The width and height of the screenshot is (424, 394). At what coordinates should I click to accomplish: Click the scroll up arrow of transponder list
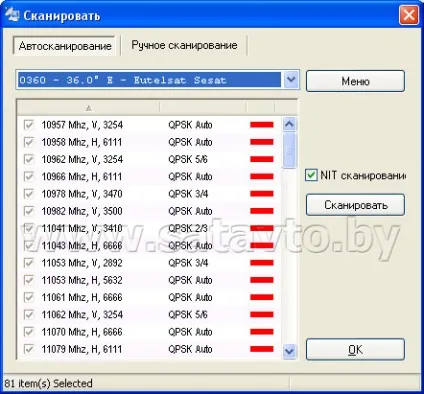click(x=289, y=125)
